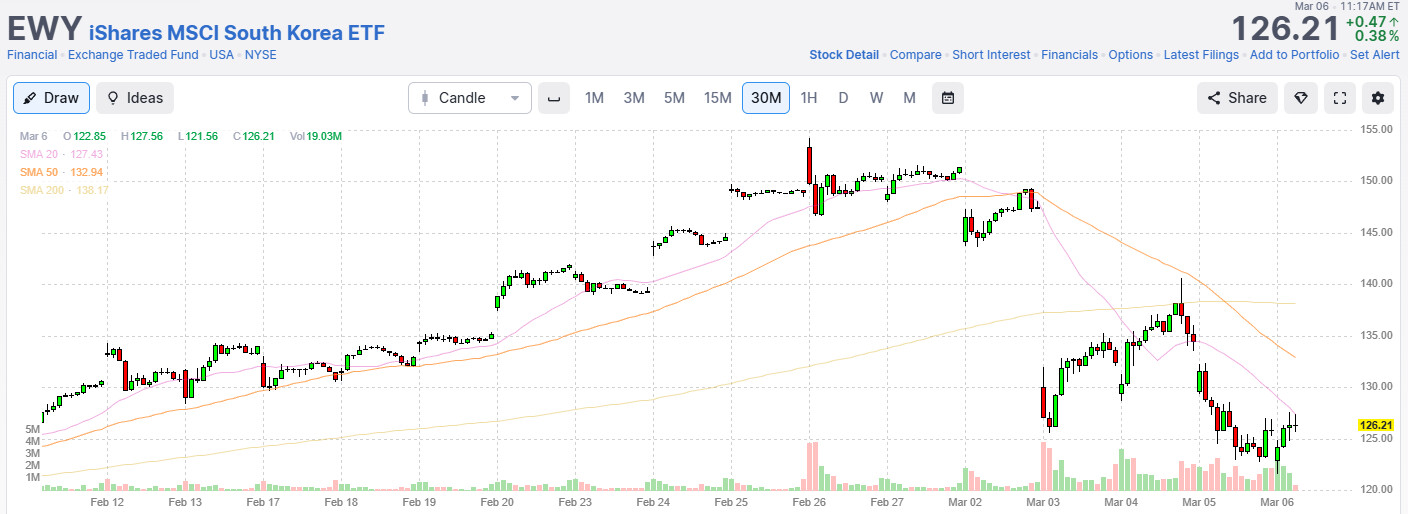Click the SMA 50 orange indicator label
1408x514 pixels.
click(x=61, y=172)
